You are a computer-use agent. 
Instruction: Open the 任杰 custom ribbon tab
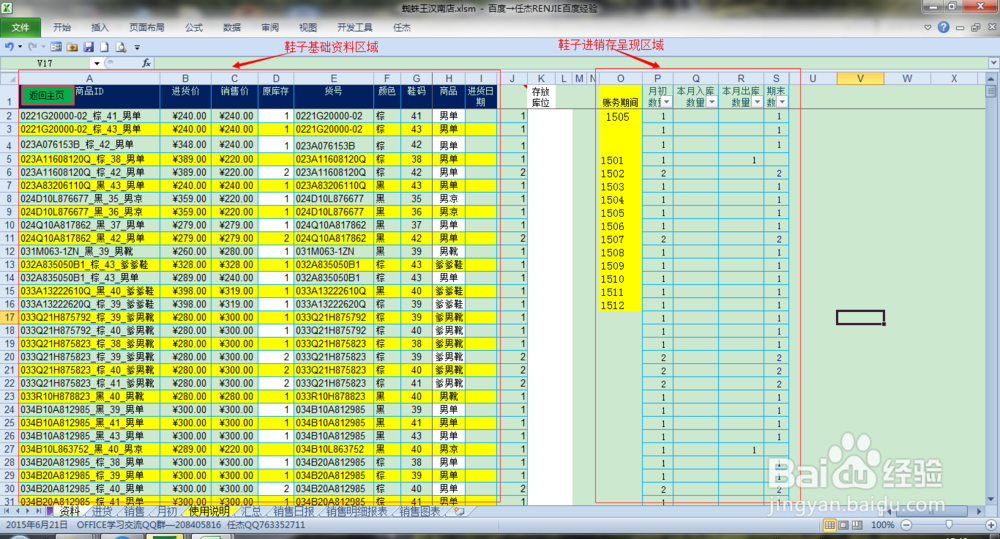[402, 27]
